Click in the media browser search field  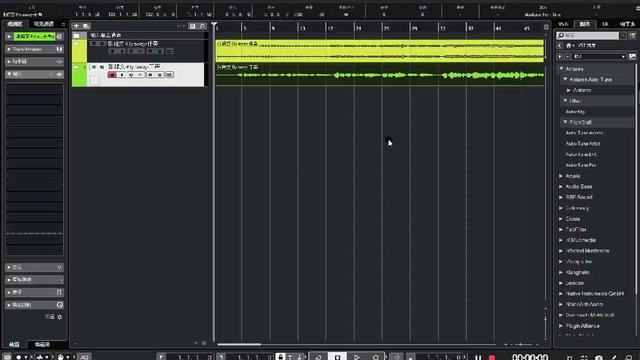591,36
